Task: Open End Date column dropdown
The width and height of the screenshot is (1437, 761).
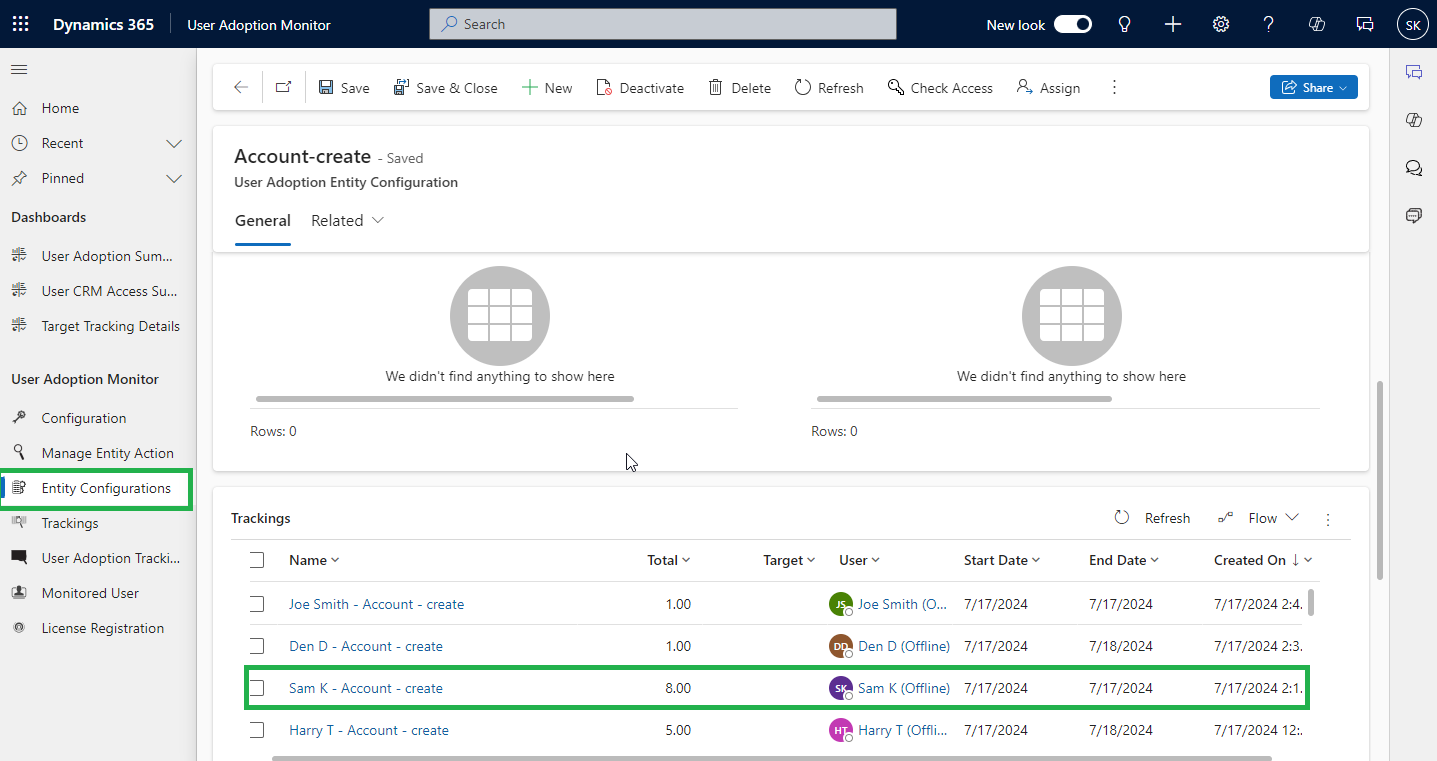Action: click(x=1124, y=560)
